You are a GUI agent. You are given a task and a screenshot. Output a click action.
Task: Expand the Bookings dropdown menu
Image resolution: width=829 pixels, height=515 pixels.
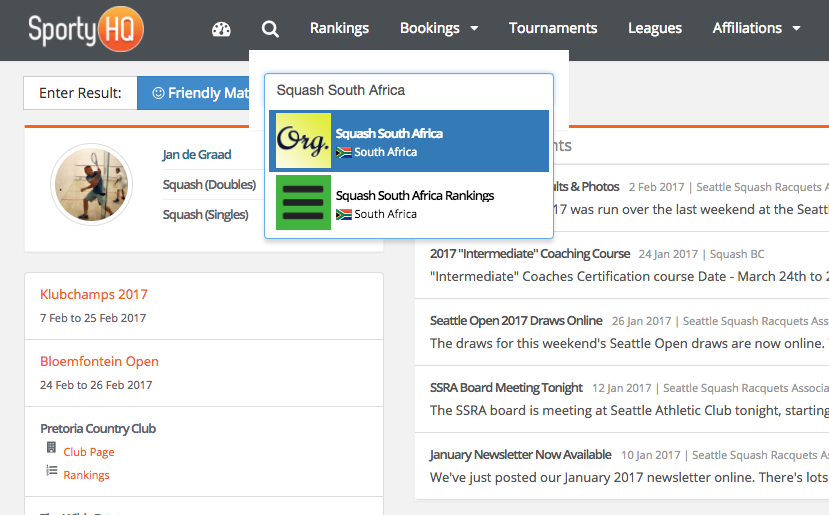click(x=439, y=28)
